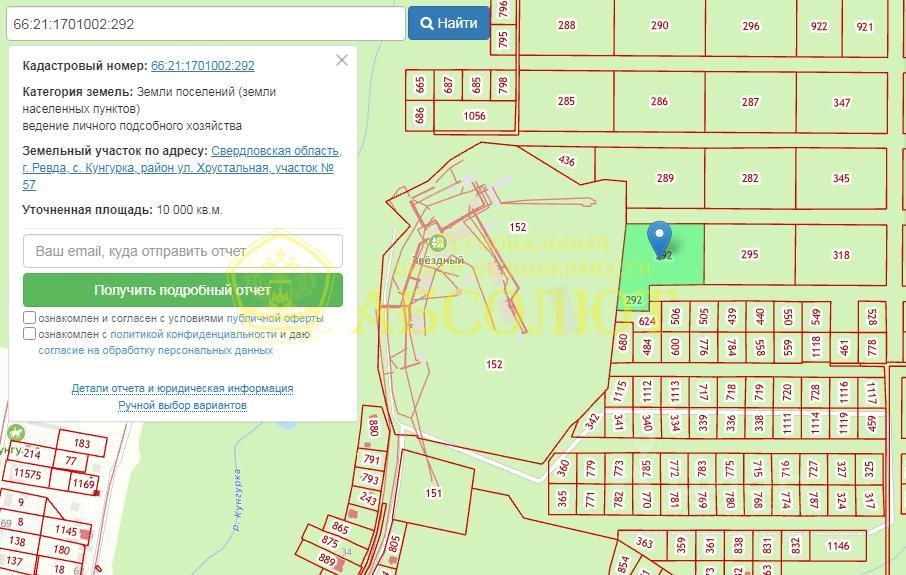The image size is (906, 575).
Task: Click the Звёздный camp map icon
Action: (438, 242)
